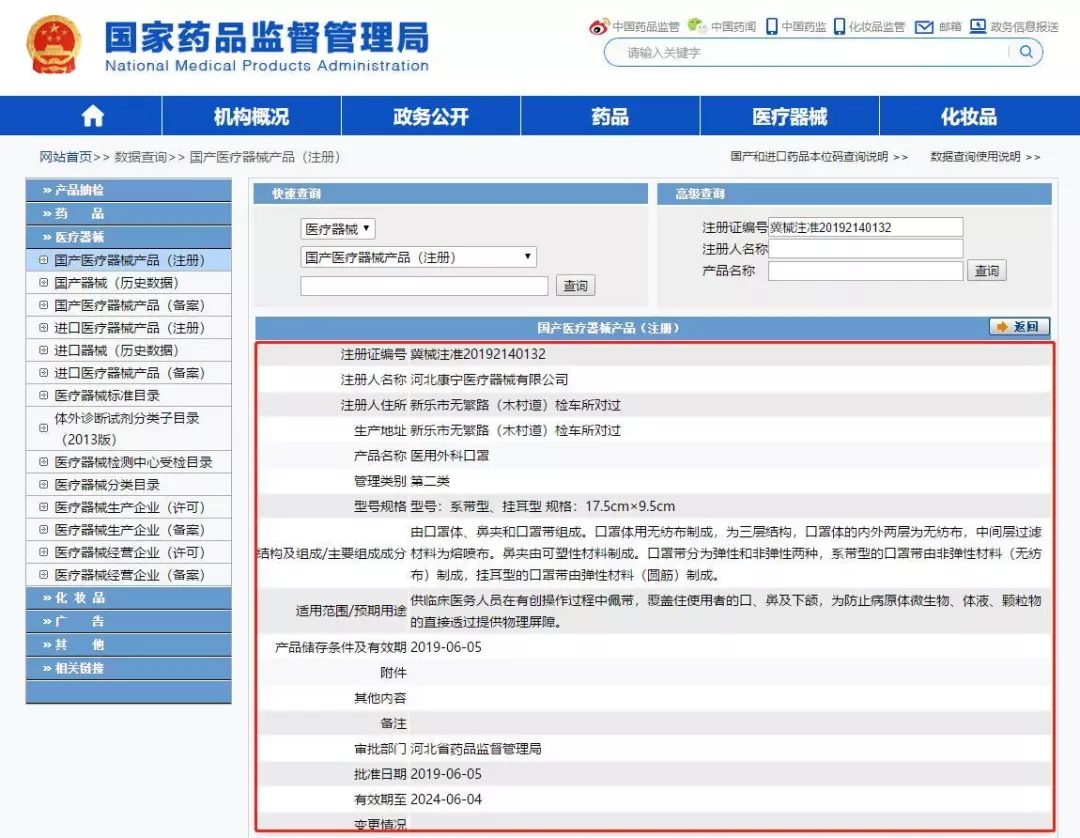1080x838 pixels.
Task: Click result registration number 冀械注准20192140132
Action: [x=478, y=354]
